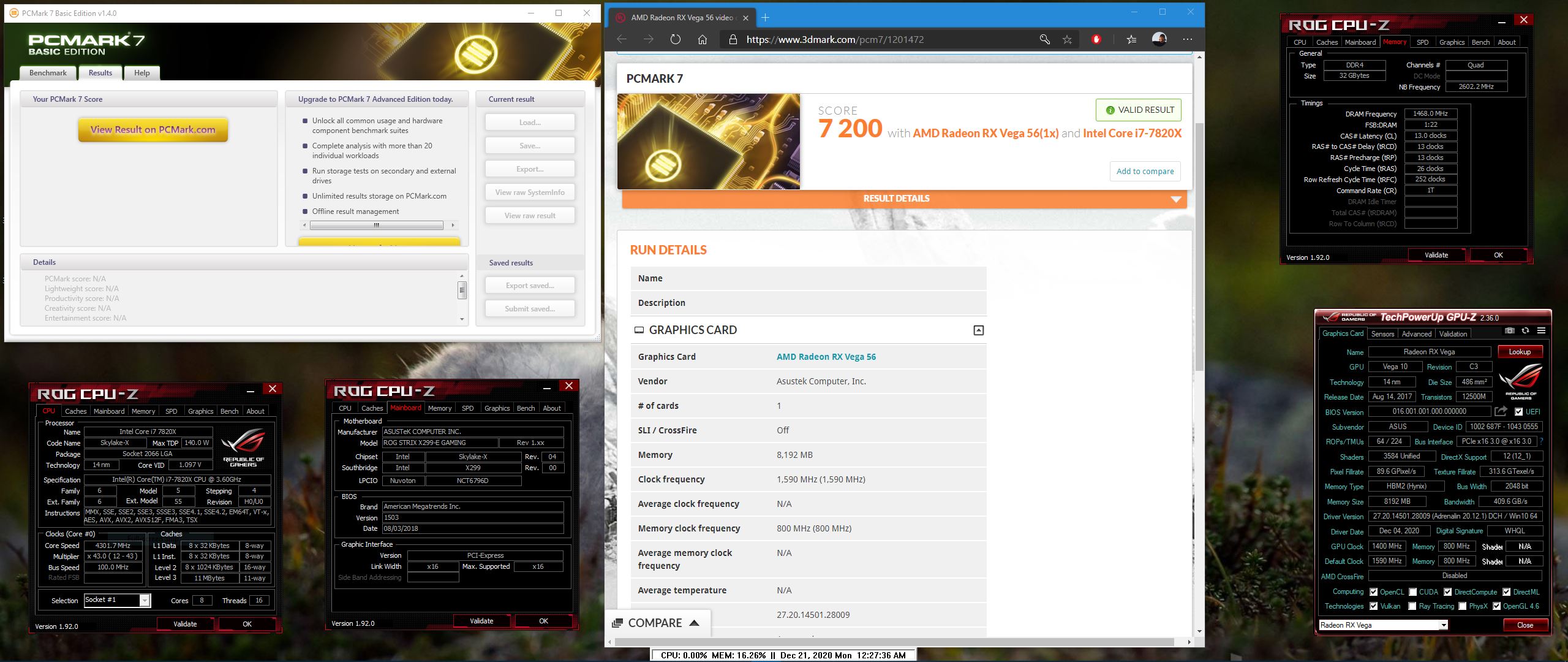This screenshot has height=662, width=1568.
Task: Open the AMD Radeon RX Vega 56 link
Action: coord(826,357)
